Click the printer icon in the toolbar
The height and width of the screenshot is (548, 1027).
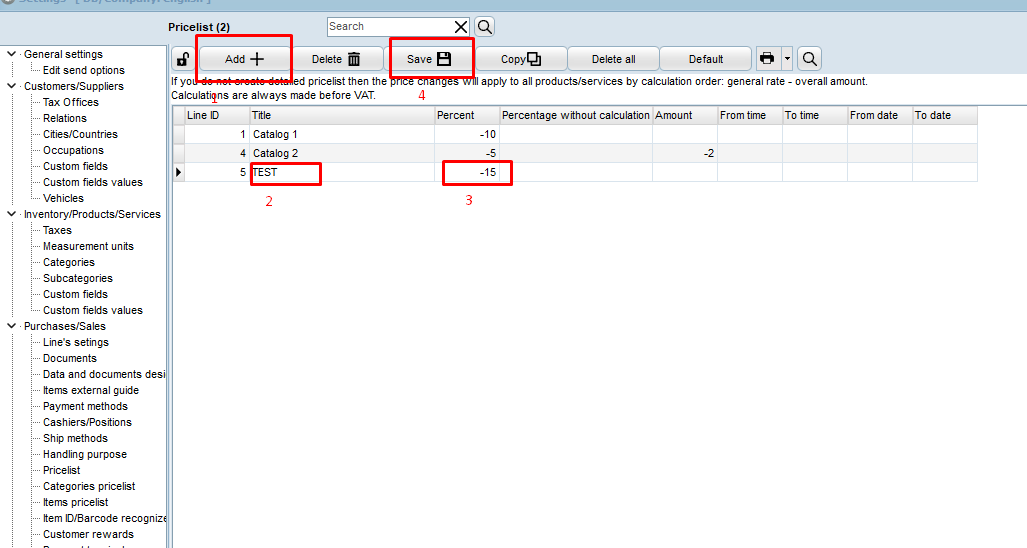pyautogui.click(x=767, y=59)
